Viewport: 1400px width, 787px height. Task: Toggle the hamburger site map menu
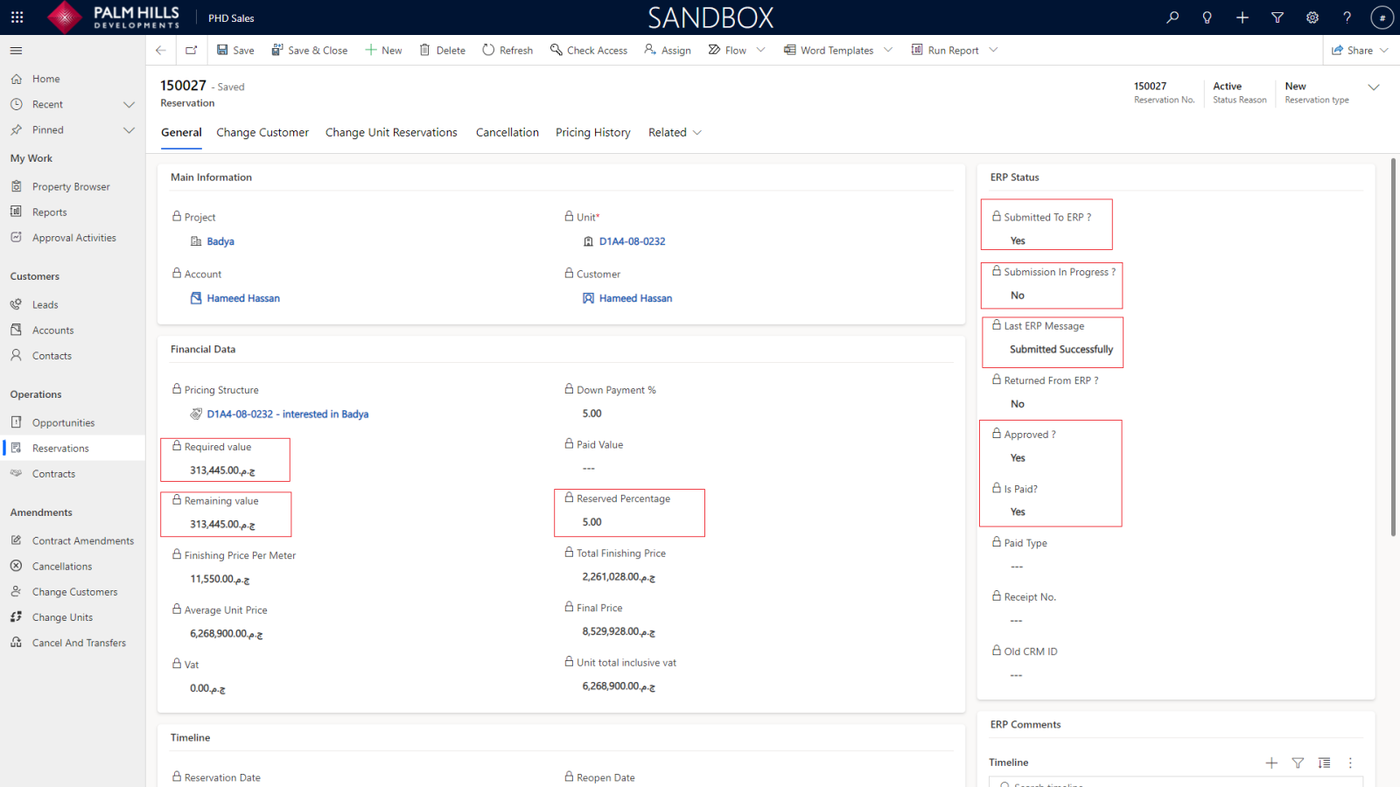pos(16,50)
